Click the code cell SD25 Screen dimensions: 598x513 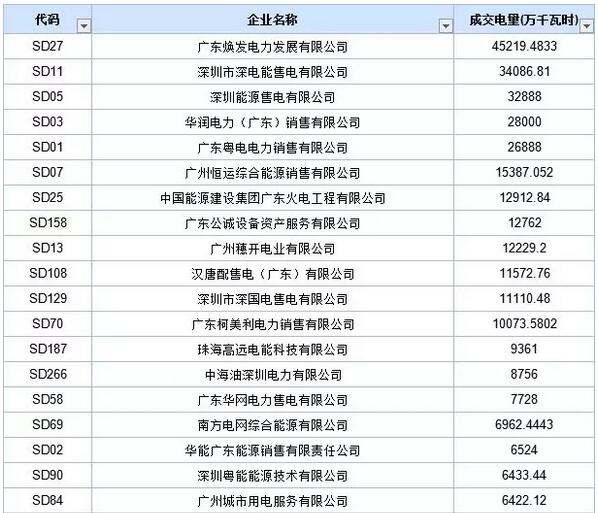tap(48, 198)
